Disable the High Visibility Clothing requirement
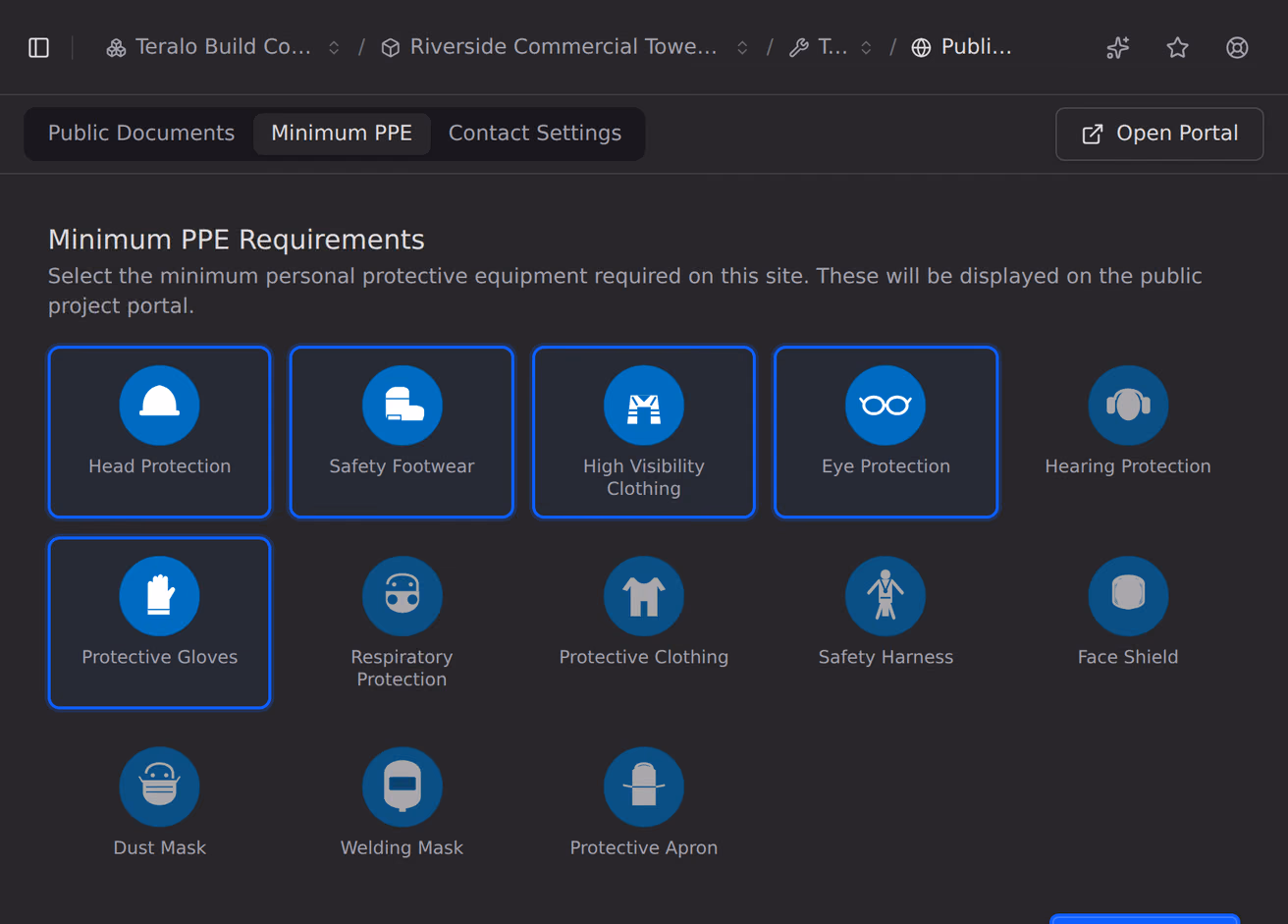Viewport: 1288px width, 924px height. (x=644, y=432)
